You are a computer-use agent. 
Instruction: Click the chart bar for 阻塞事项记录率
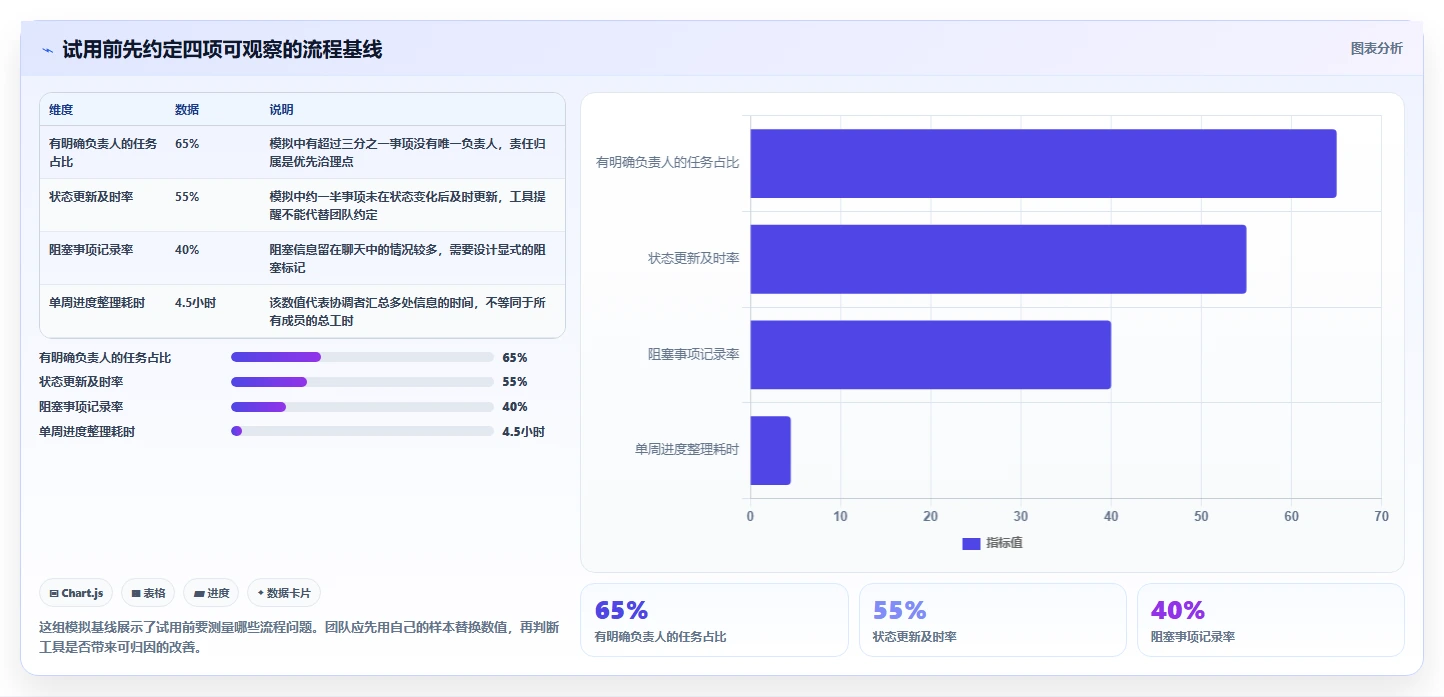point(931,355)
